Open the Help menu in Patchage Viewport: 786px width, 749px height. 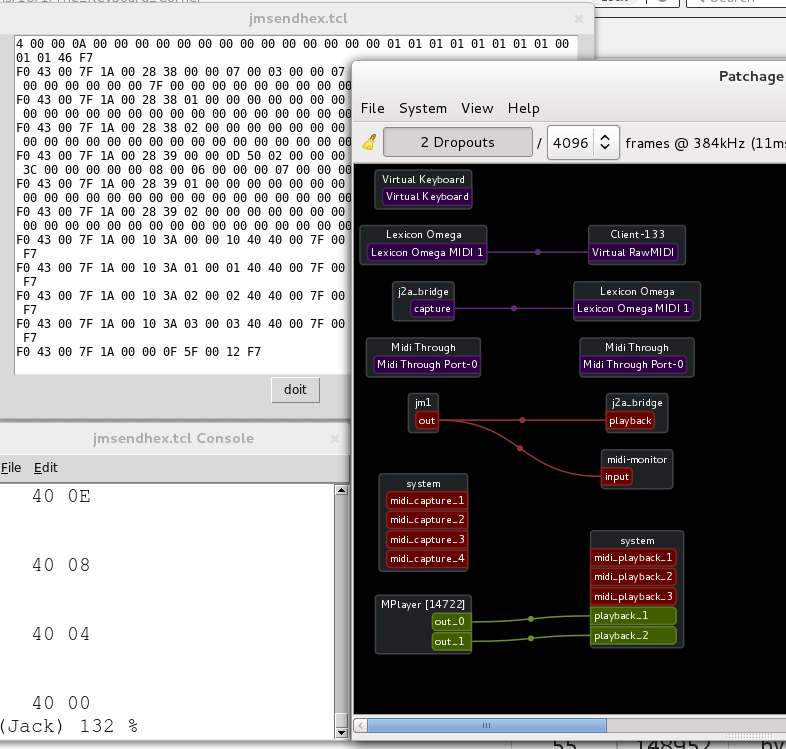point(523,108)
